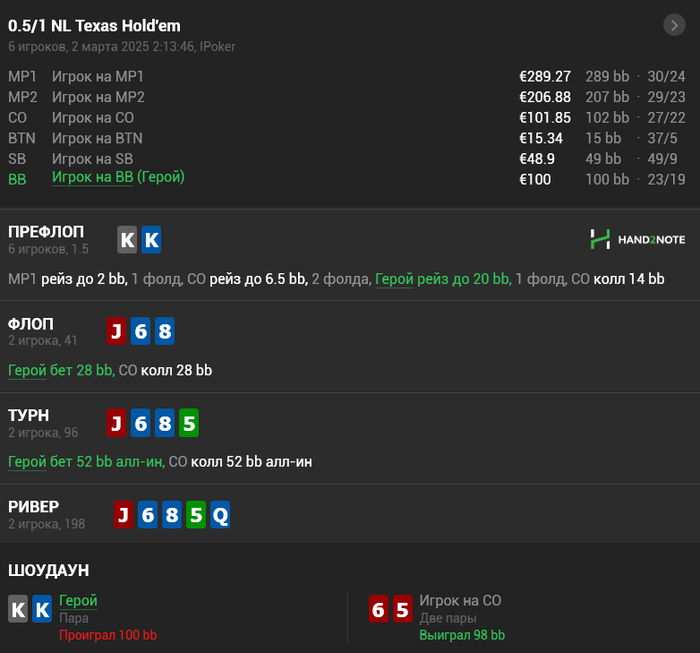Click 'Проиграл 100 bb' result text
This screenshot has height=653, width=700.
coord(108,635)
